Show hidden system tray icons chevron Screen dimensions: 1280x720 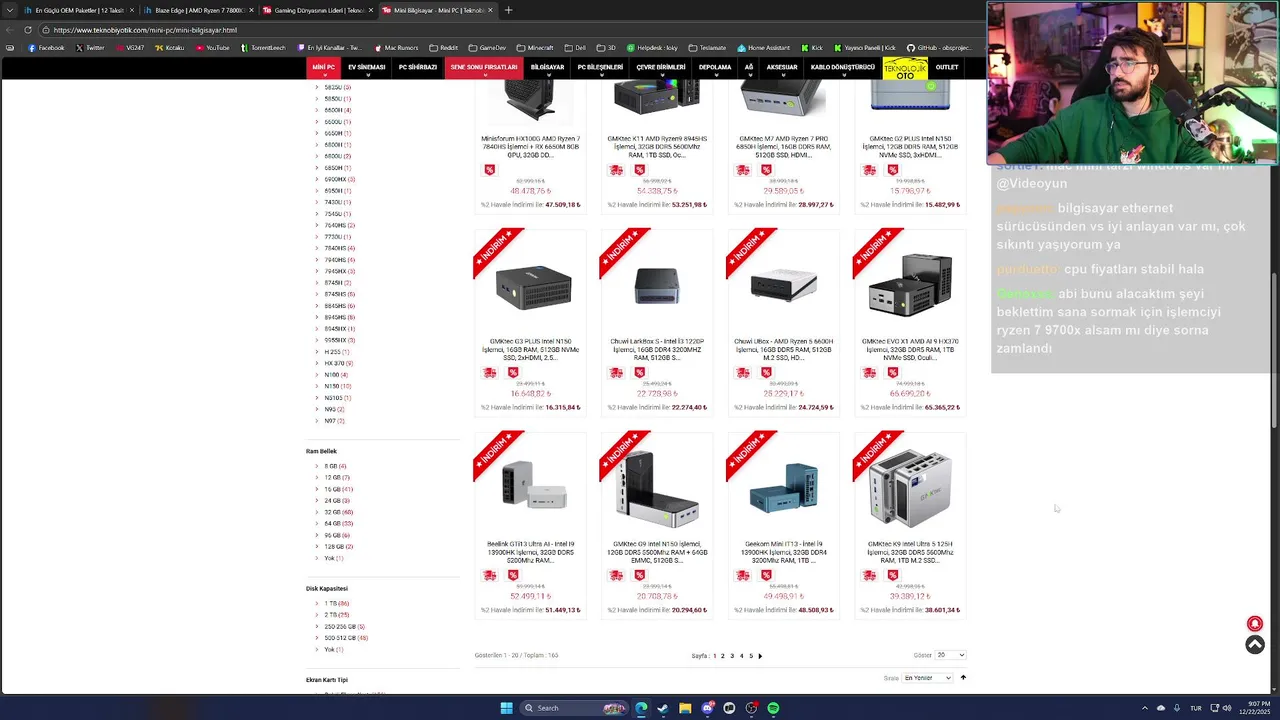(1145, 708)
